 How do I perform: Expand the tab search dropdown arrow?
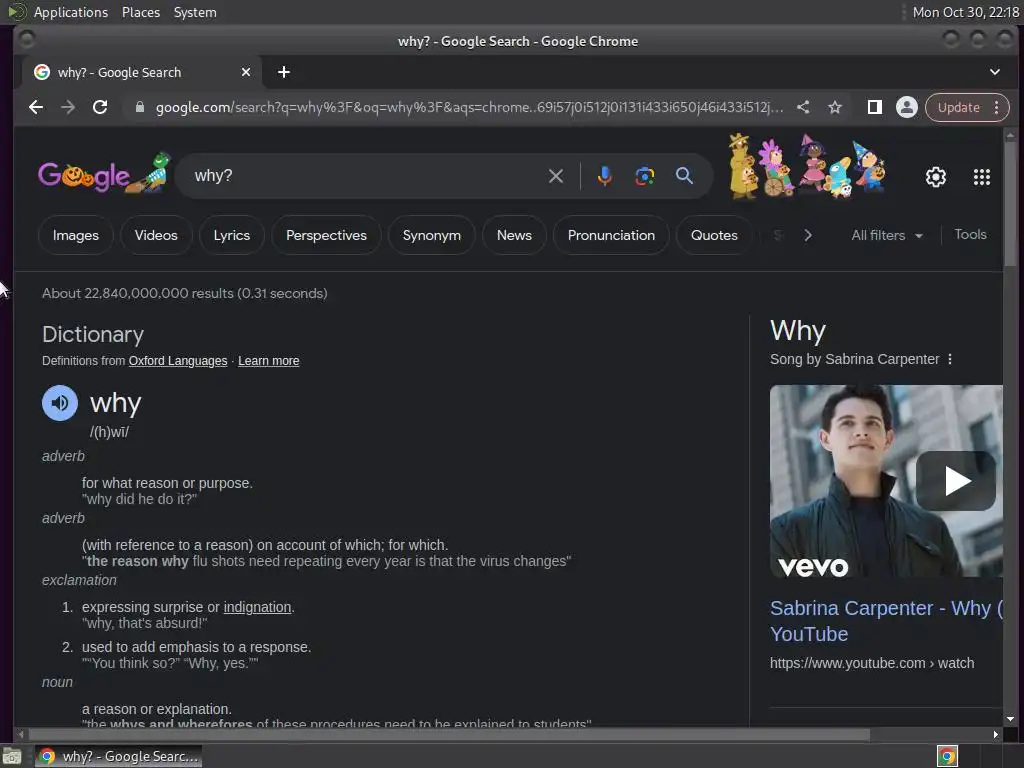[x=995, y=72]
